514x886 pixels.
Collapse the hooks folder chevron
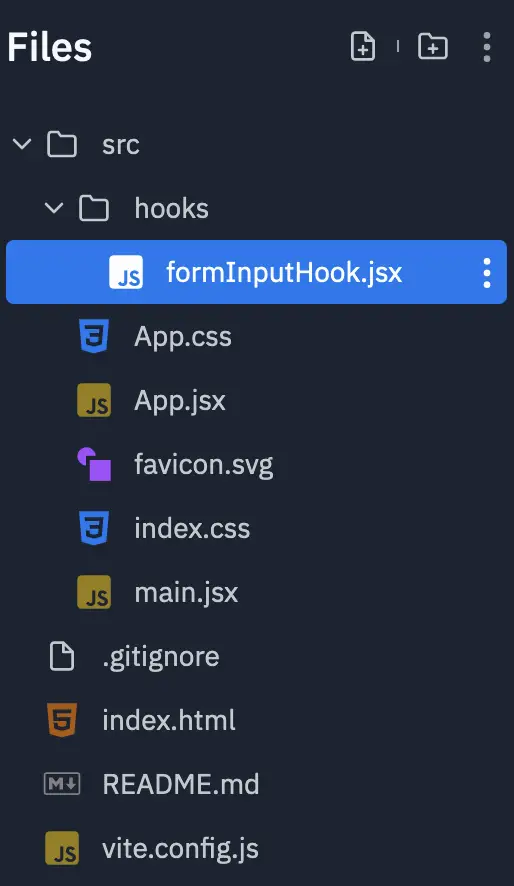tap(54, 208)
